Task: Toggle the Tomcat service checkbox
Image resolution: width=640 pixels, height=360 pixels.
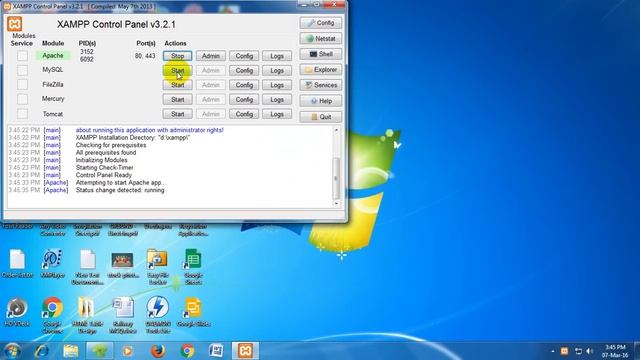Action: (x=22, y=114)
